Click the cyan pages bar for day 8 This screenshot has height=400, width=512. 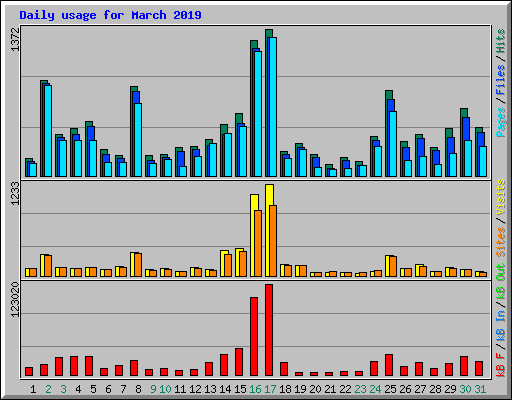138,140
